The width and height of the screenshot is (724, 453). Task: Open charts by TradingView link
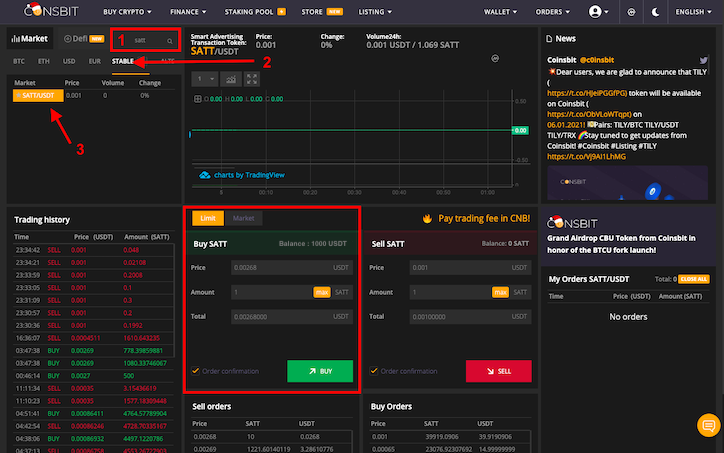249,175
